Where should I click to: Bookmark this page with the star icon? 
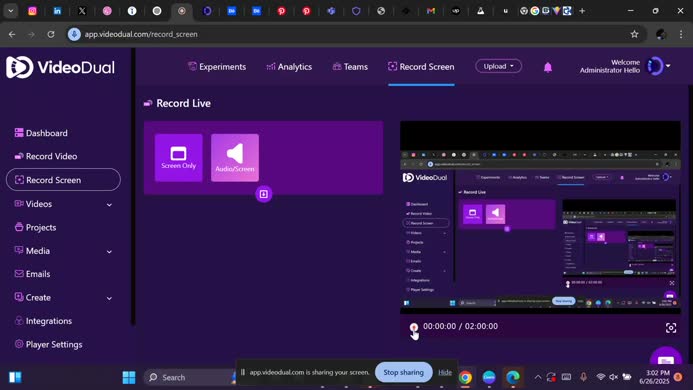point(635,34)
